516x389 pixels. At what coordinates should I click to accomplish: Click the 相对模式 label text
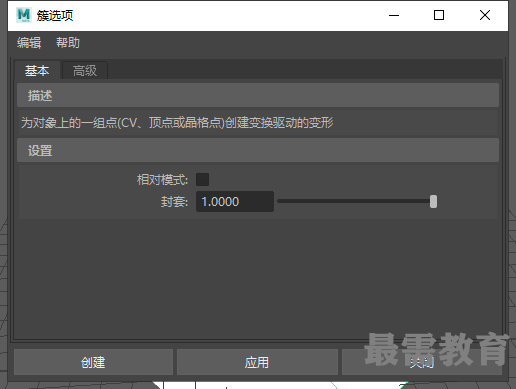coord(162,180)
